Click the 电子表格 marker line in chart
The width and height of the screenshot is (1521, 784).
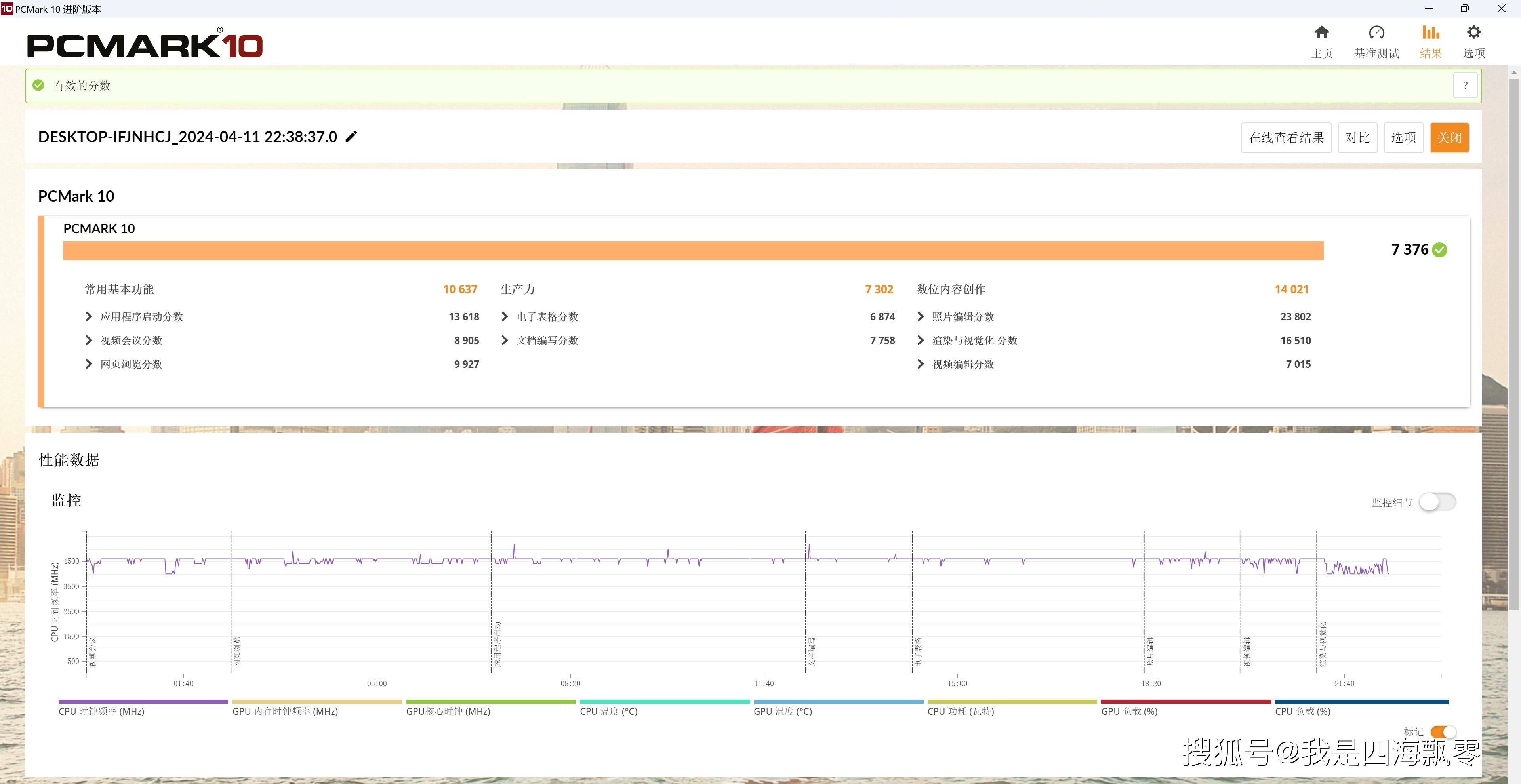pyautogui.click(x=912, y=601)
